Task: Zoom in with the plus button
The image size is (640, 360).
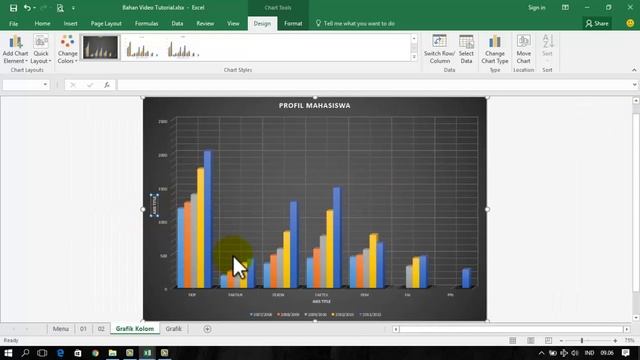Action: 615,340
